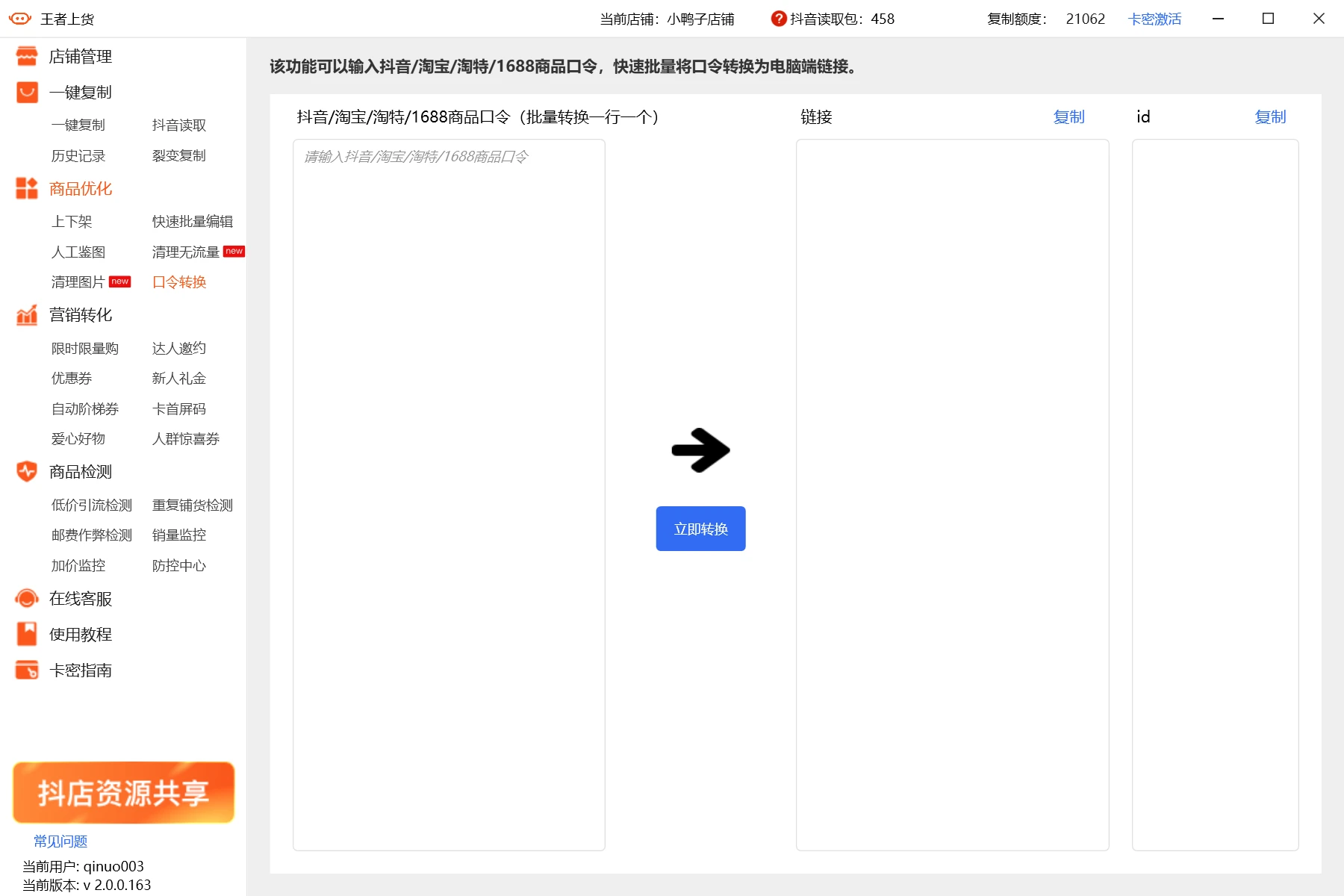1344x896 pixels.
Task: Click the 使用教程 book icon
Action: [27, 635]
